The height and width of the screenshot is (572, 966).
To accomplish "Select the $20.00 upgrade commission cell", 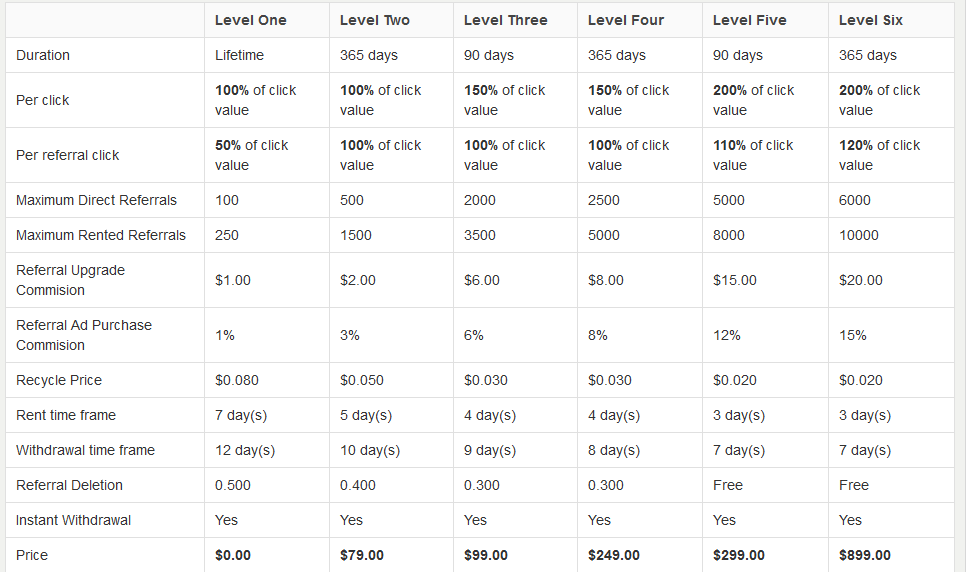I will click(860, 280).
